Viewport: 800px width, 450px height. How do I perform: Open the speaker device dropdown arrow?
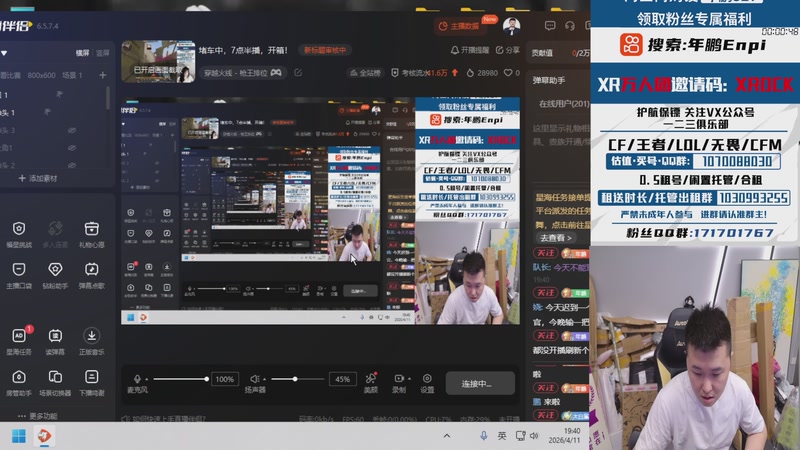tap(264, 379)
